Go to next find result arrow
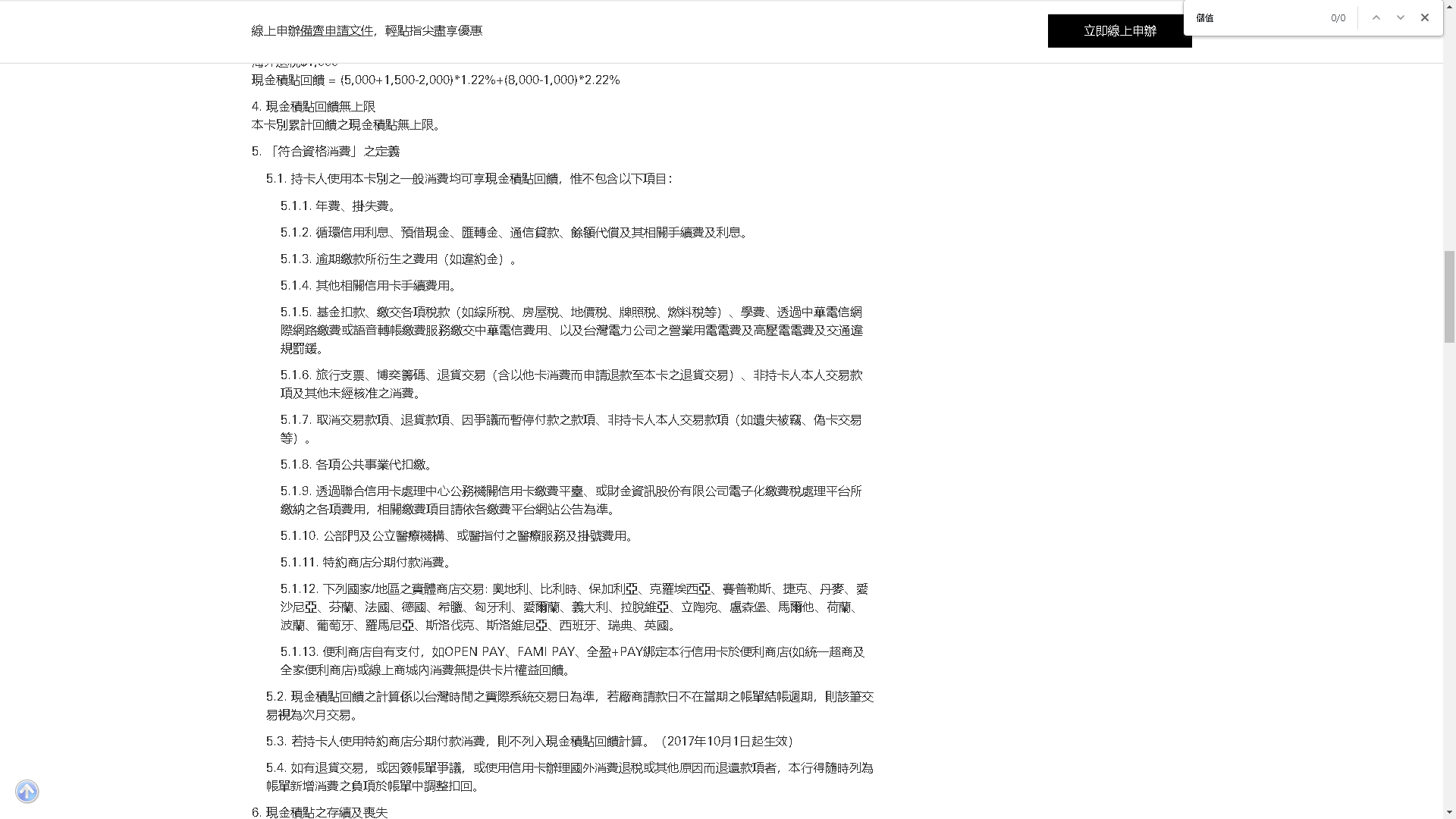The height and width of the screenshot is (819, 1456). coord(1401,18)
